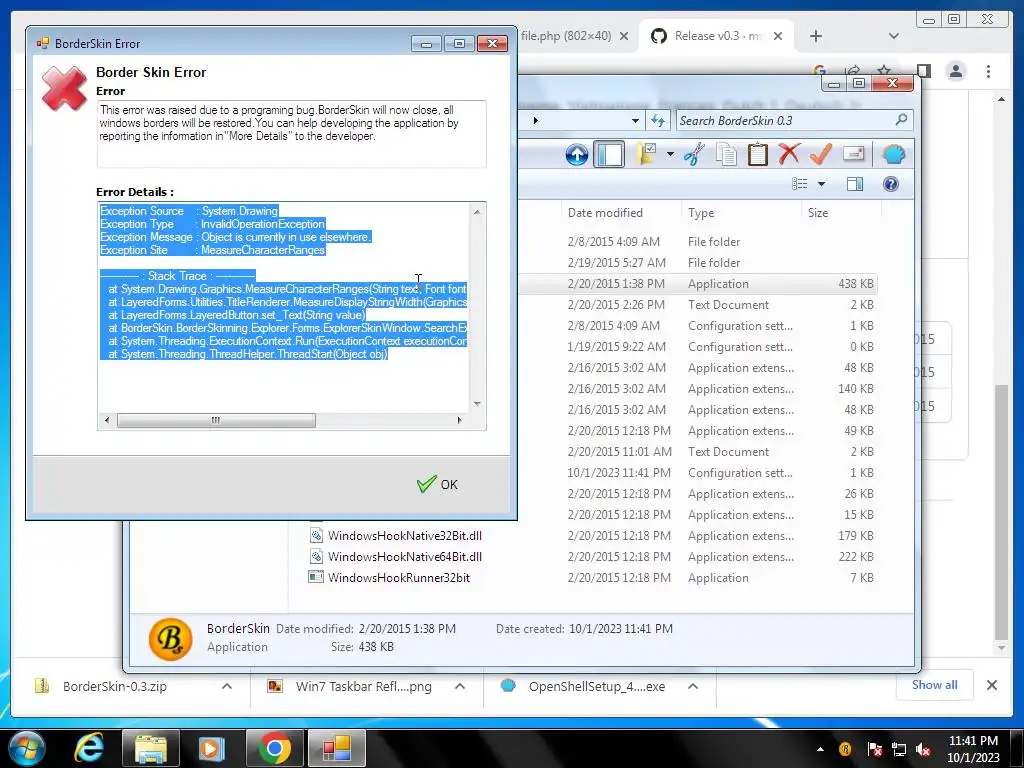Image resolution: width=1024 pixels, height=768 pixels.
Task: Click the orange checkmark Properties icon
Action: click(x=821, y=155)
